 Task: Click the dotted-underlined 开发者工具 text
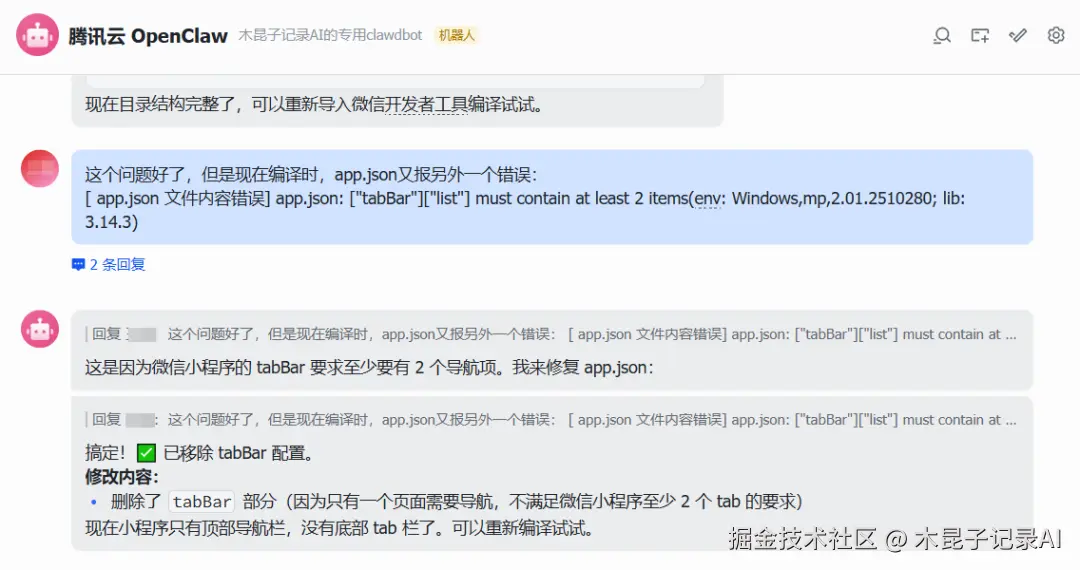(x=426, y=105)
